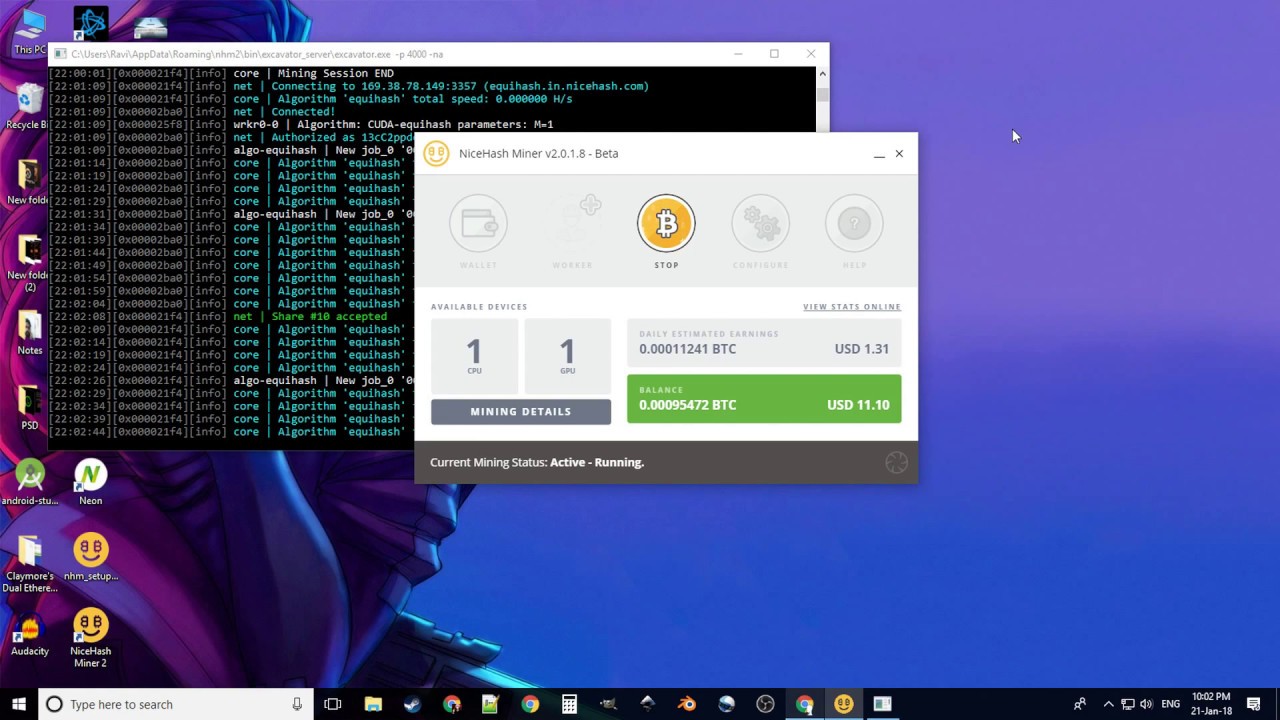Viewport: 1280px width, 720px height.
Task: Open the network status tray icon
Action: [x=1127, y=704]
